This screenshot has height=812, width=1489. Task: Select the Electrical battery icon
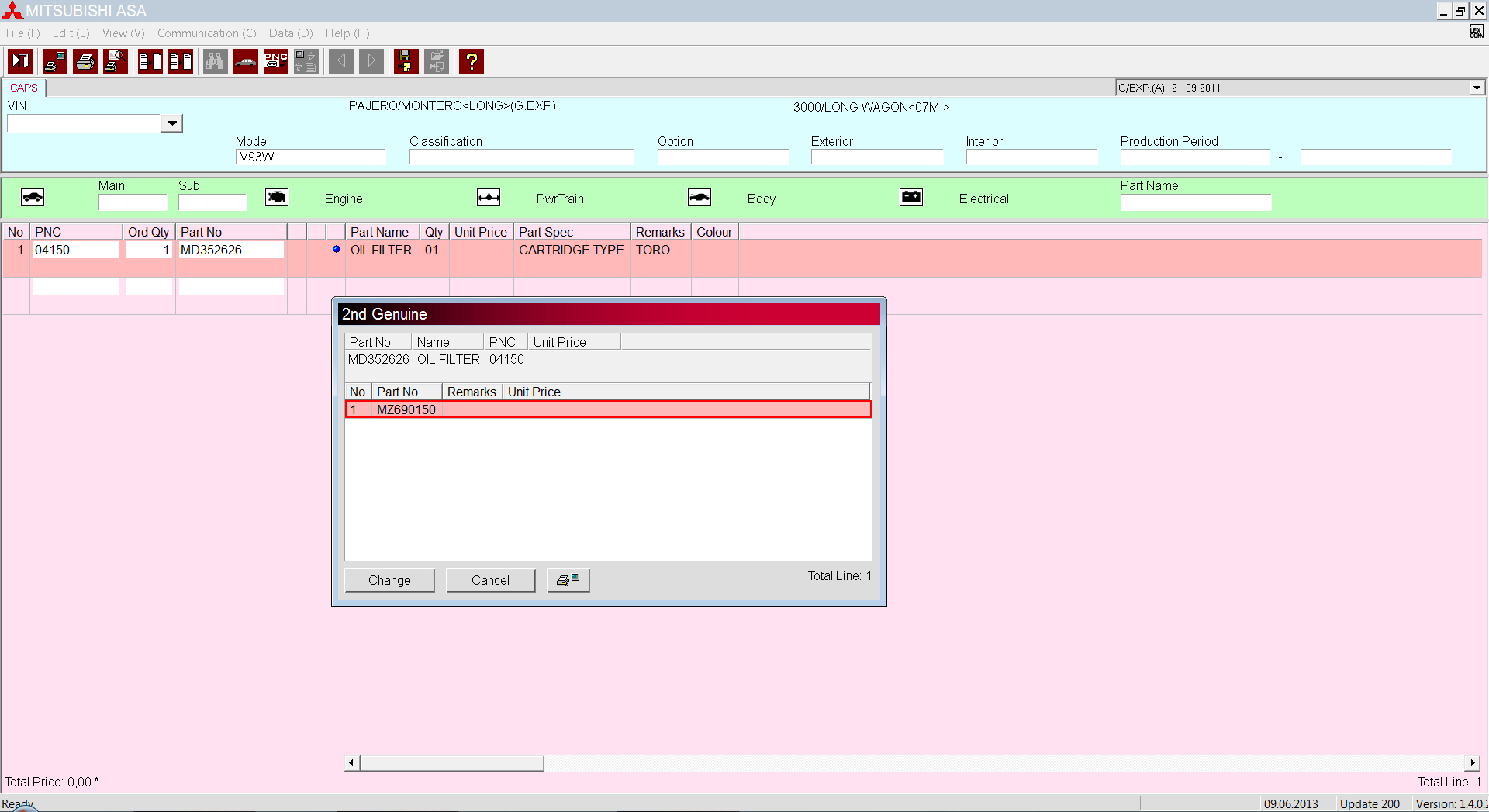point(911,198)
